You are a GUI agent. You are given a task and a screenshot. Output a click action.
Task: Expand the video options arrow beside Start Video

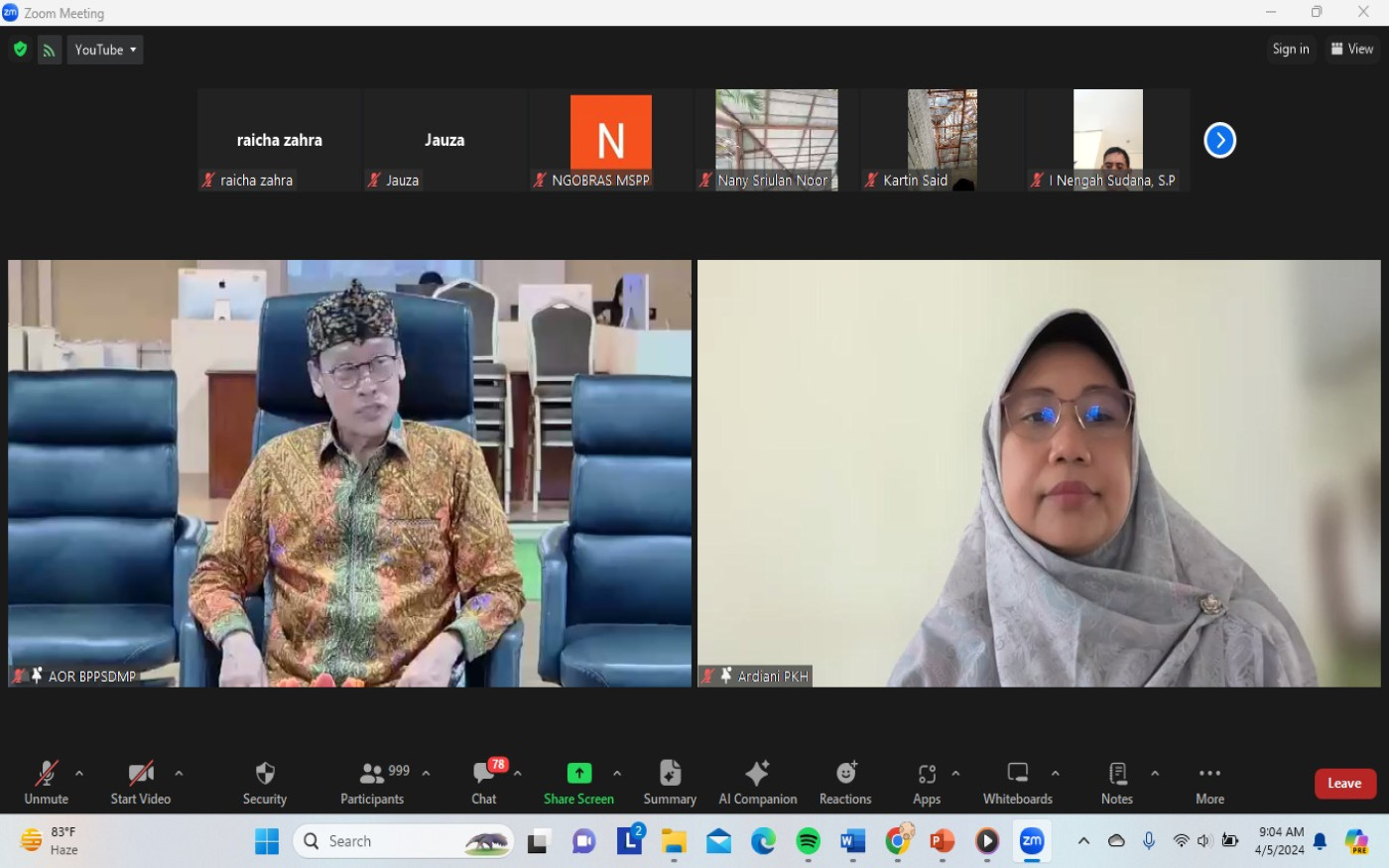point(179,773)
